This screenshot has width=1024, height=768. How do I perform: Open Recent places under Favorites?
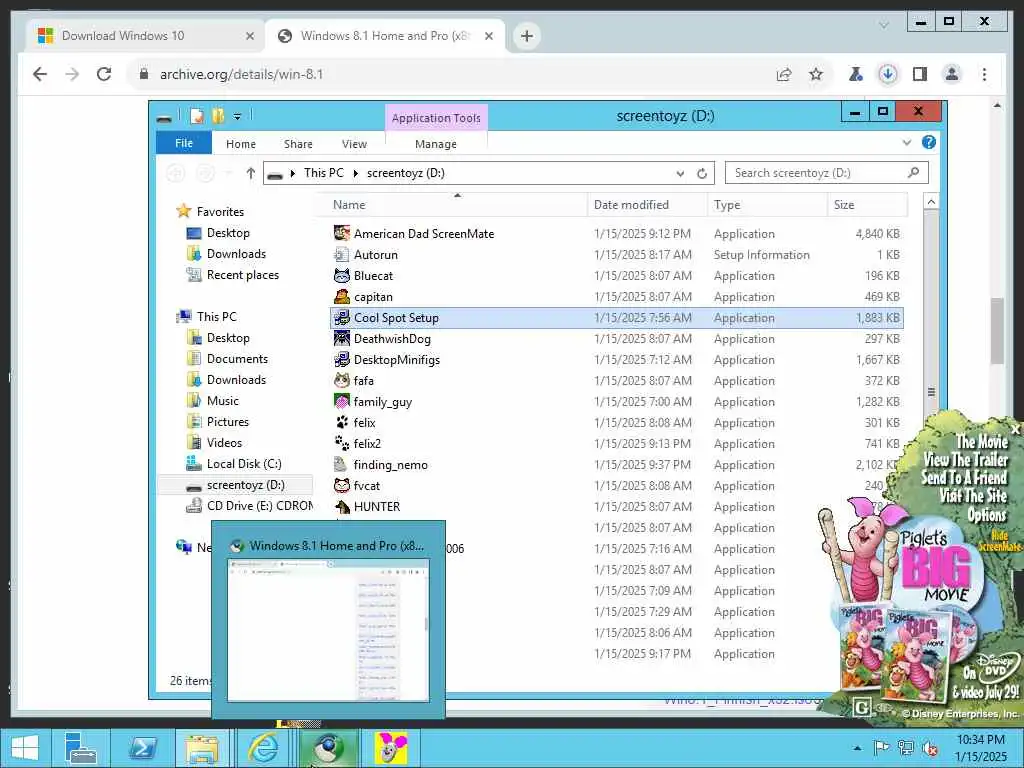coord(242,275)
